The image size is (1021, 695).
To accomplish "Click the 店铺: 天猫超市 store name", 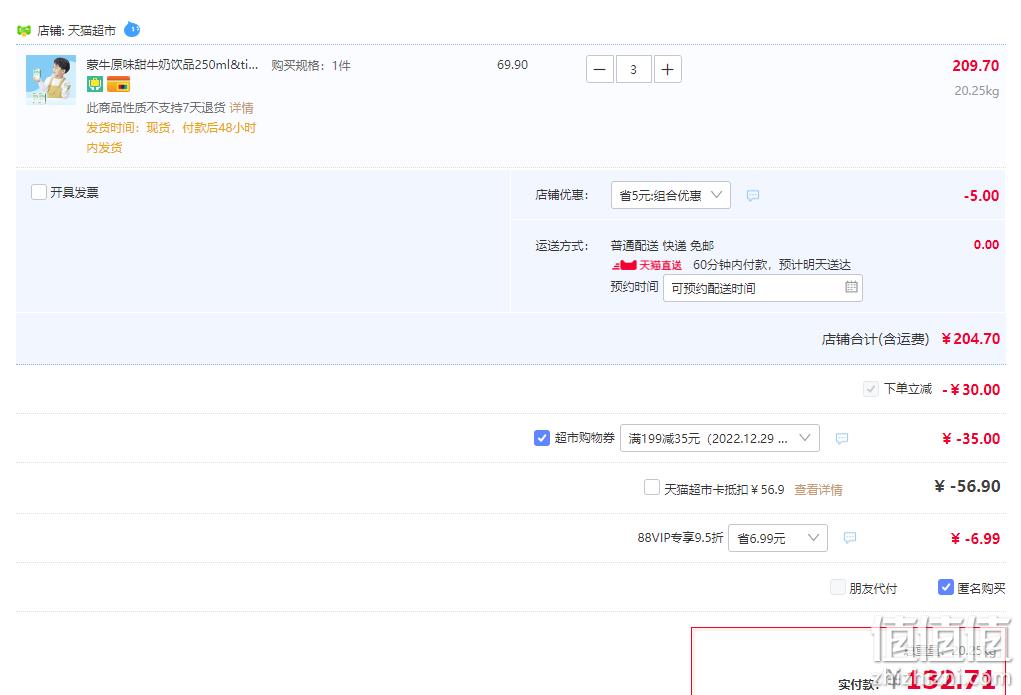I will [x=77, y=31].
